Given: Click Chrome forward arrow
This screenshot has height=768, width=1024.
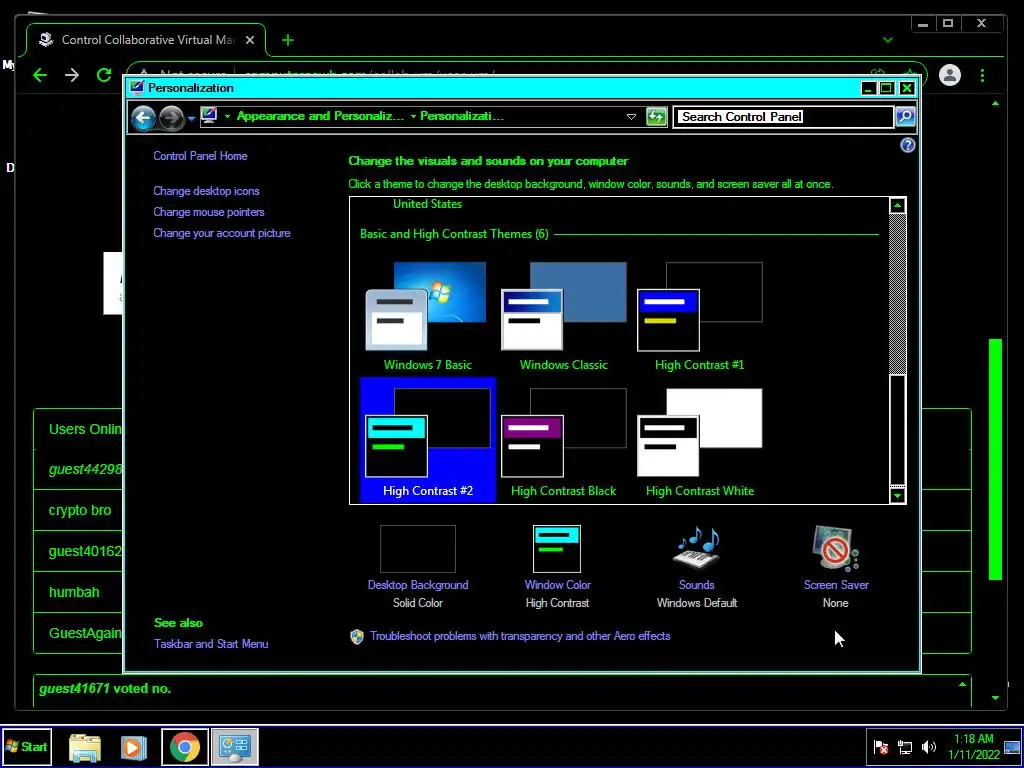Looking at the screenshot, I should coord(72,75).
